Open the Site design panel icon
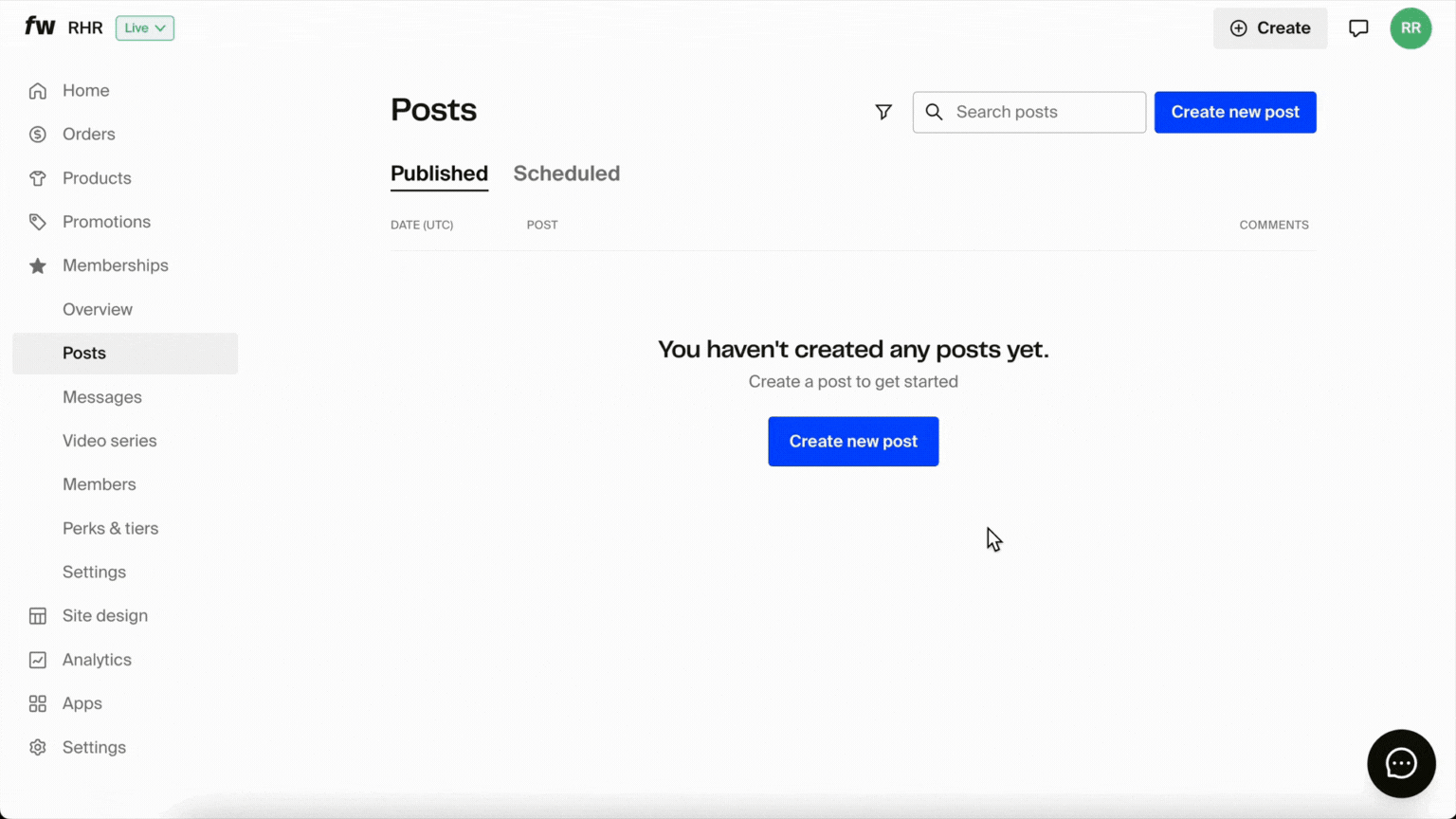The image size is (1456, 819). (x=38, y=615)
